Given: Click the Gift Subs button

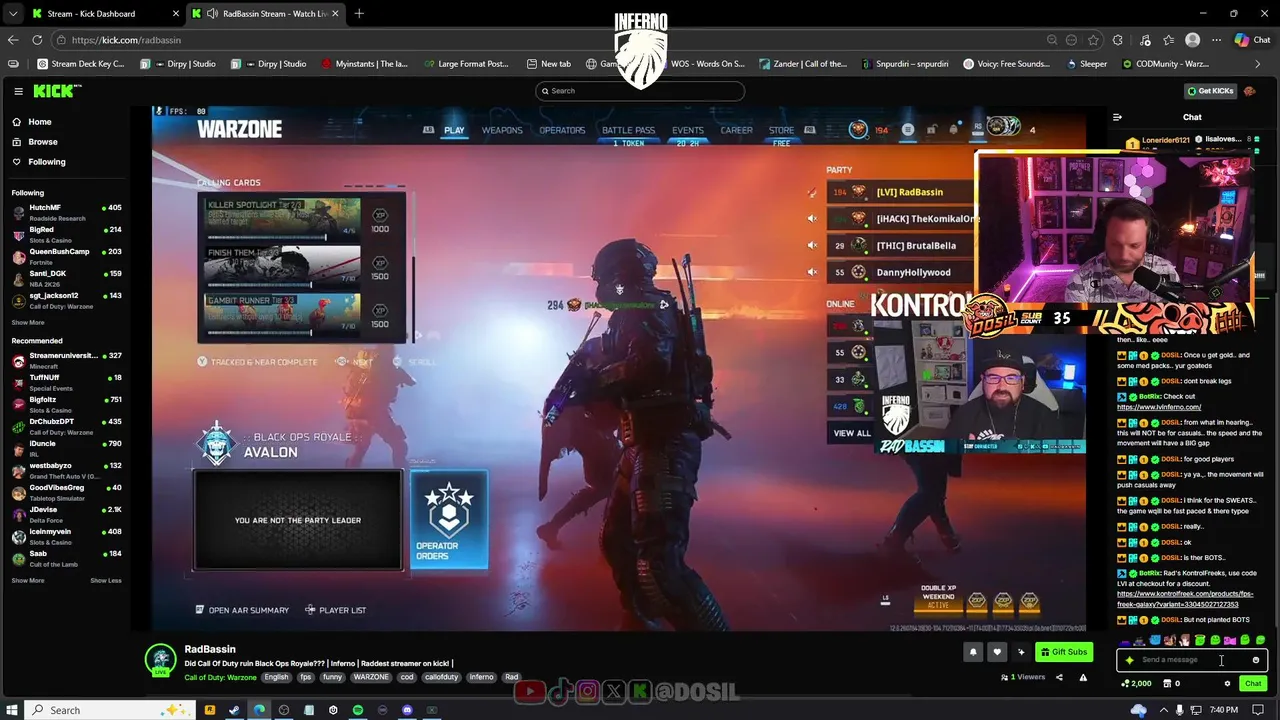Looking at the screenshot, I should 1064,652.
